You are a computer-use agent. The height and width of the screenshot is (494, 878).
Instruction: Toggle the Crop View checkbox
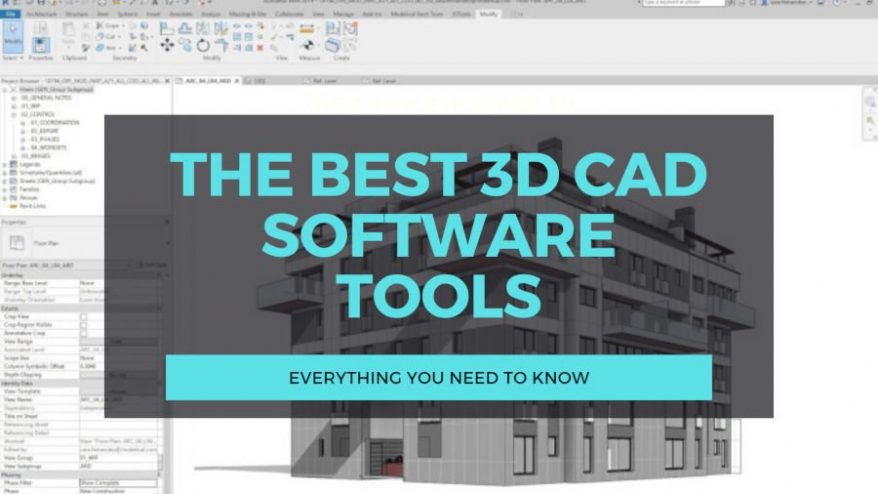click(84, 317)
